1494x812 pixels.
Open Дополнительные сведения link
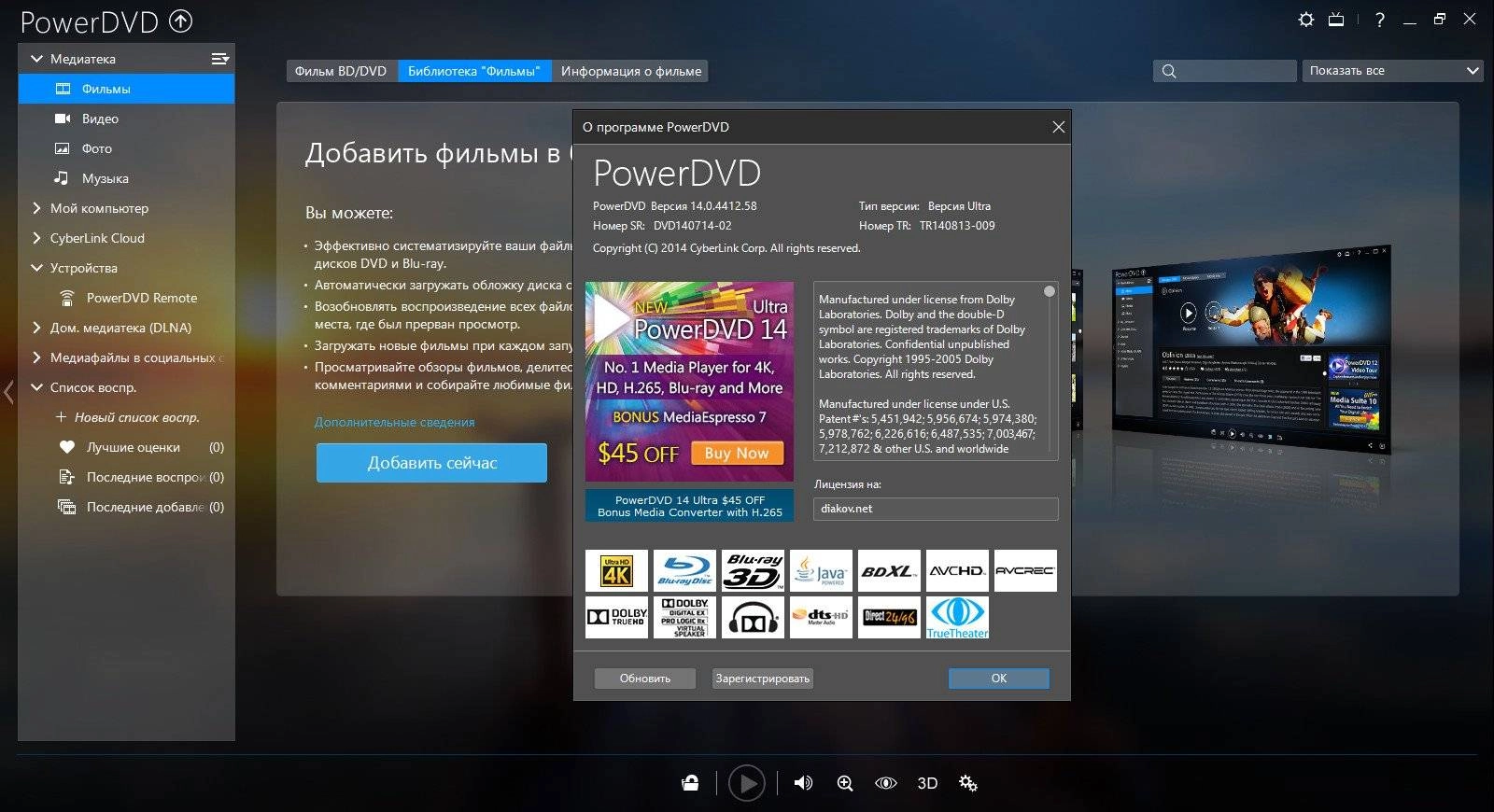[x=394, y=422]
